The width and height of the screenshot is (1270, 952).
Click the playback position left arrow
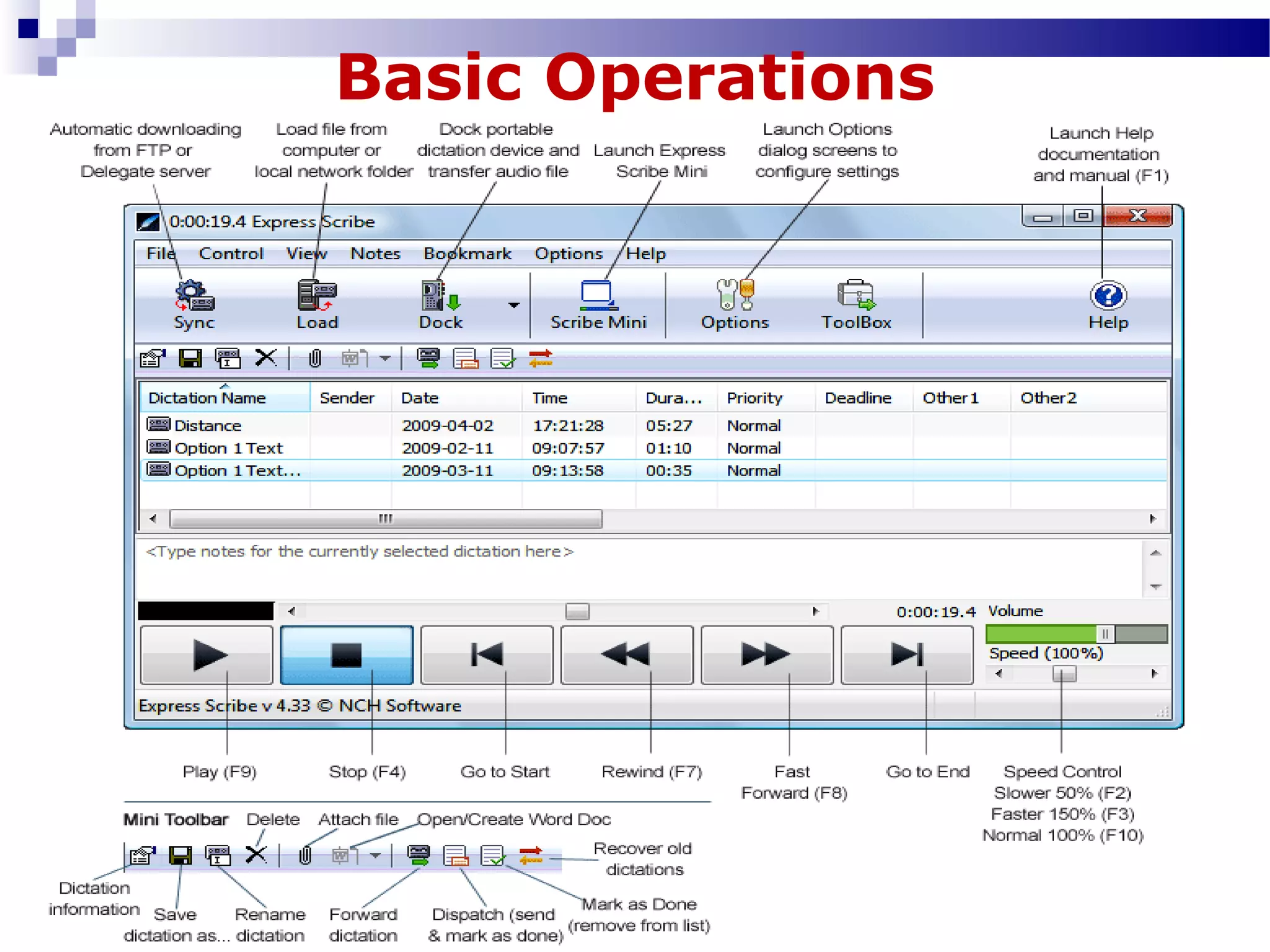point(291,612)
